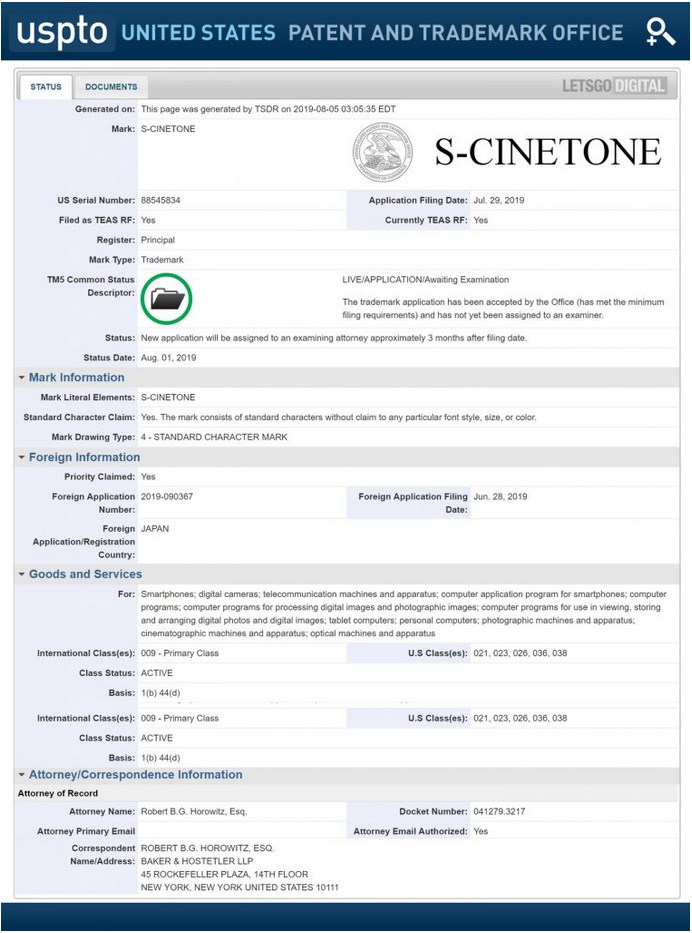The image size is (692, 933).
Task: Click NEW YORK, NEW YORK UNITED STATES 10111 line
Action: (x=240, y=887)
